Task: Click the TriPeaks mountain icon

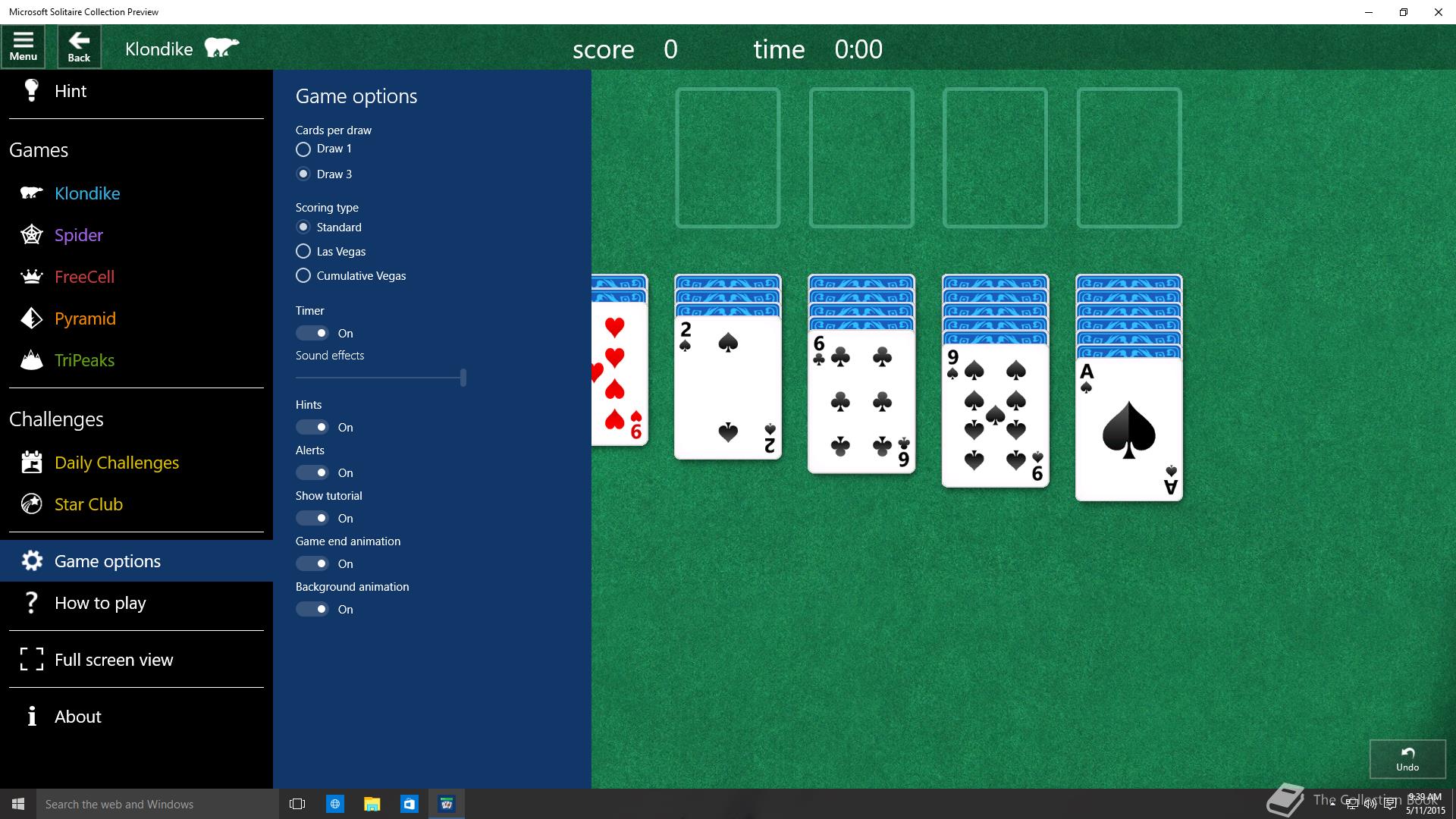Action: (31, 360)
